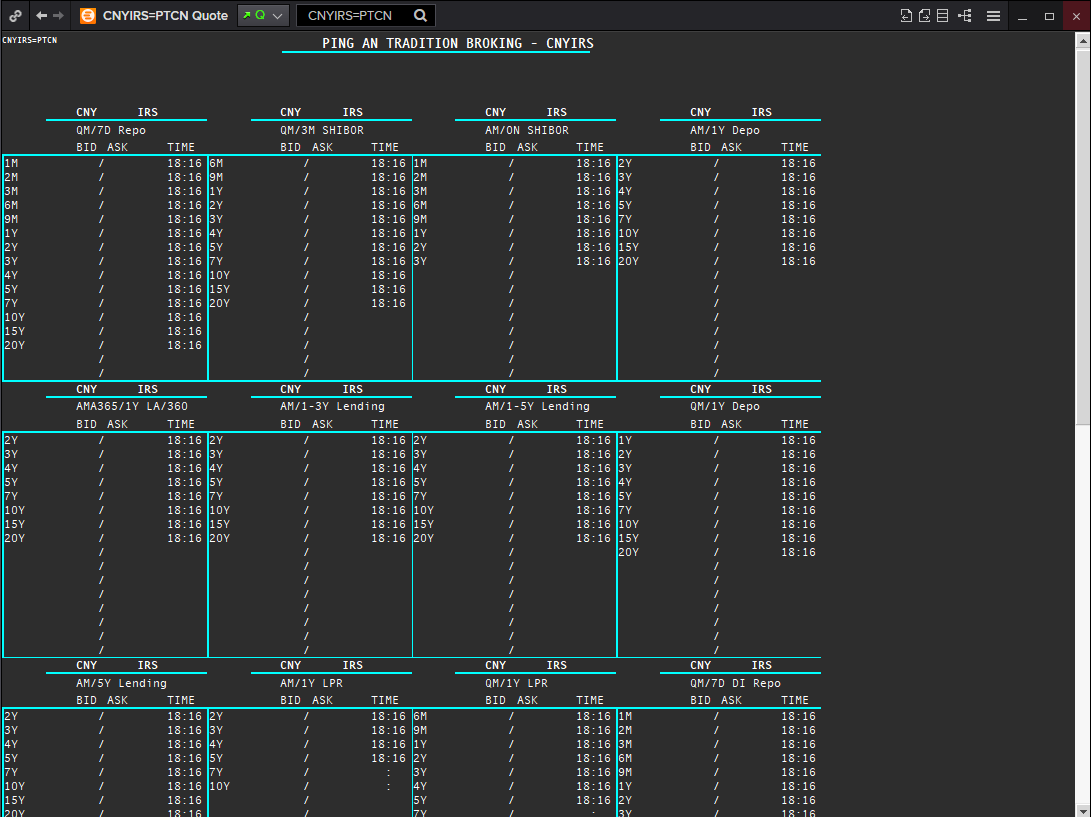Click the small CNYIRS=PTCN label at top-left
The image size is (1091, 817).
30,40
